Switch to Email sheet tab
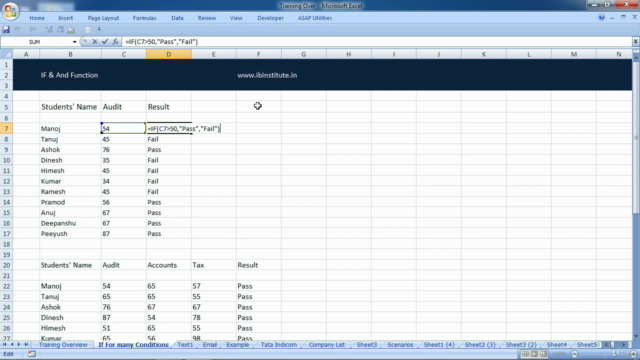The image size is (640, 360). [209, 345]
